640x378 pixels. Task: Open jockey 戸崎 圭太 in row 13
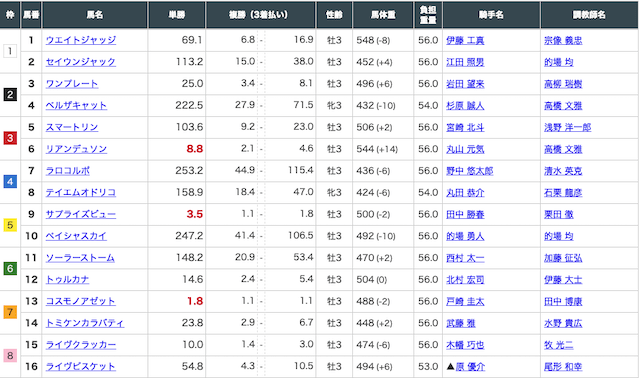(x=465, y=302)
